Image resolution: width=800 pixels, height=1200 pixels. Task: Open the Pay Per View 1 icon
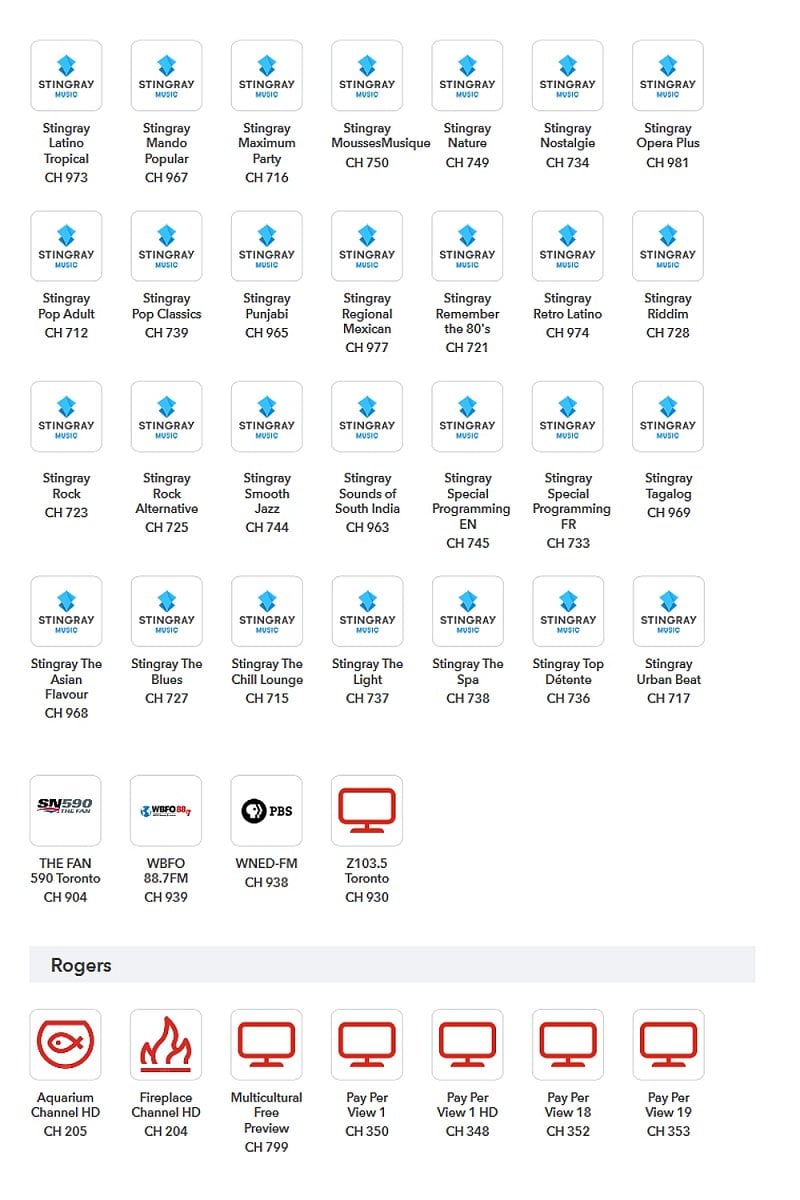click(367, 1044)
